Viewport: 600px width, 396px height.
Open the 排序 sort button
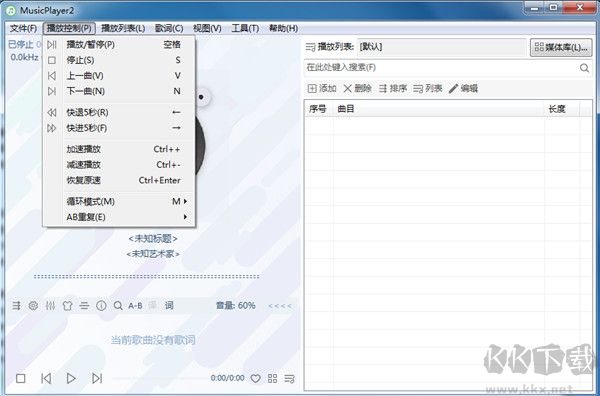393,89
